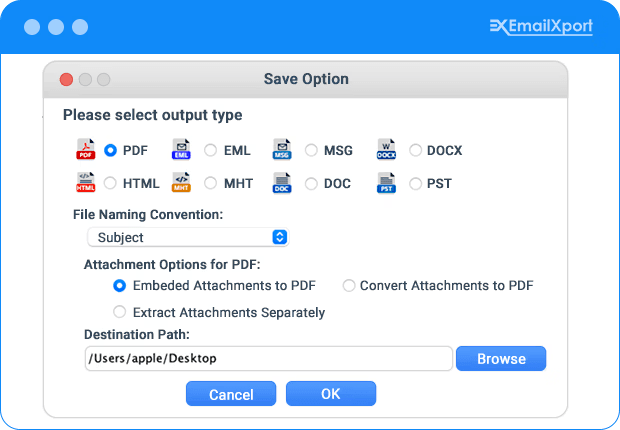
Task: Choose Convert Attachments to PDF option
Action: tap(349, 286)
